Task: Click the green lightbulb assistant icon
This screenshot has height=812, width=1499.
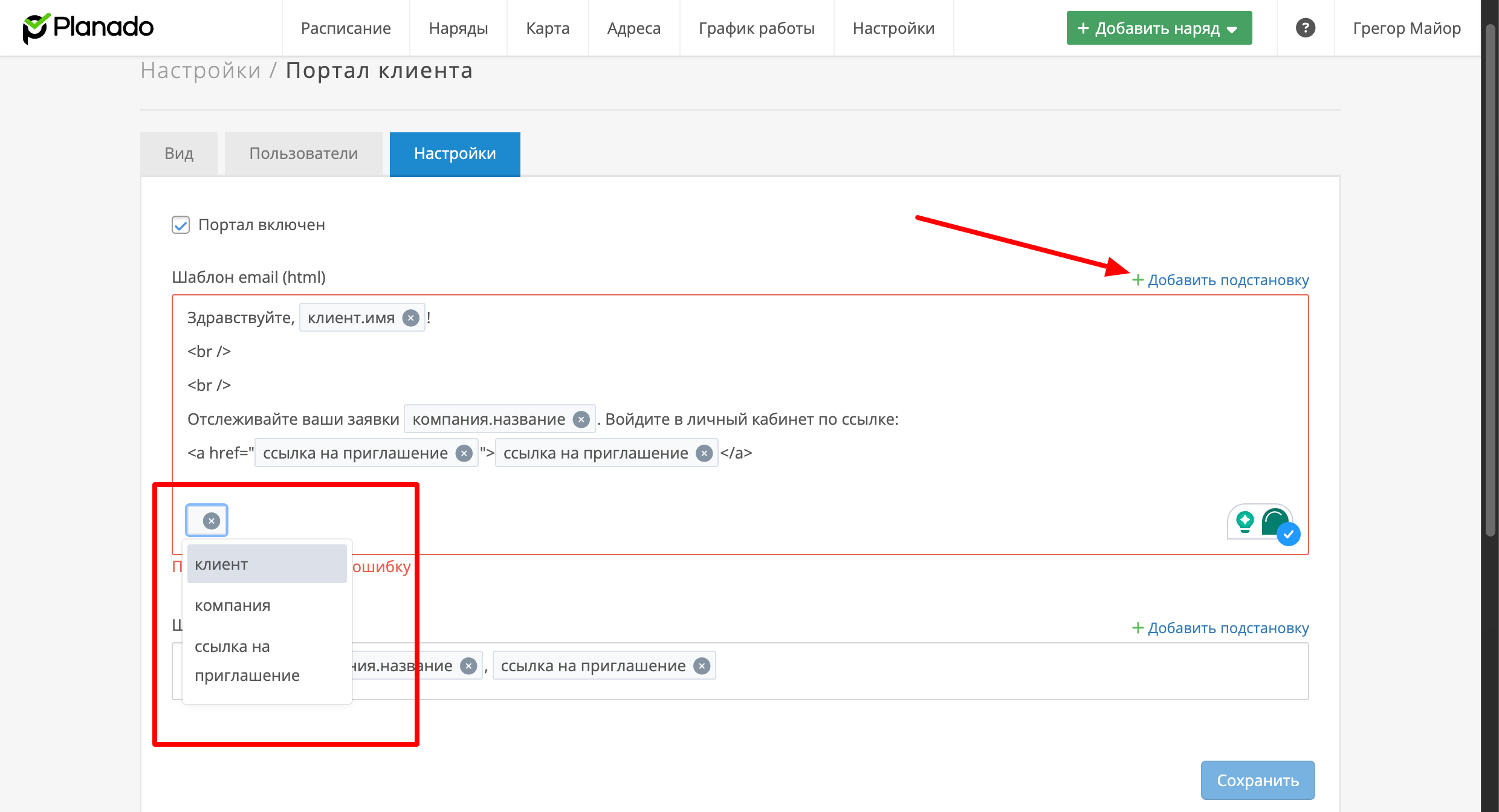Action: (x=1245, y=521)
